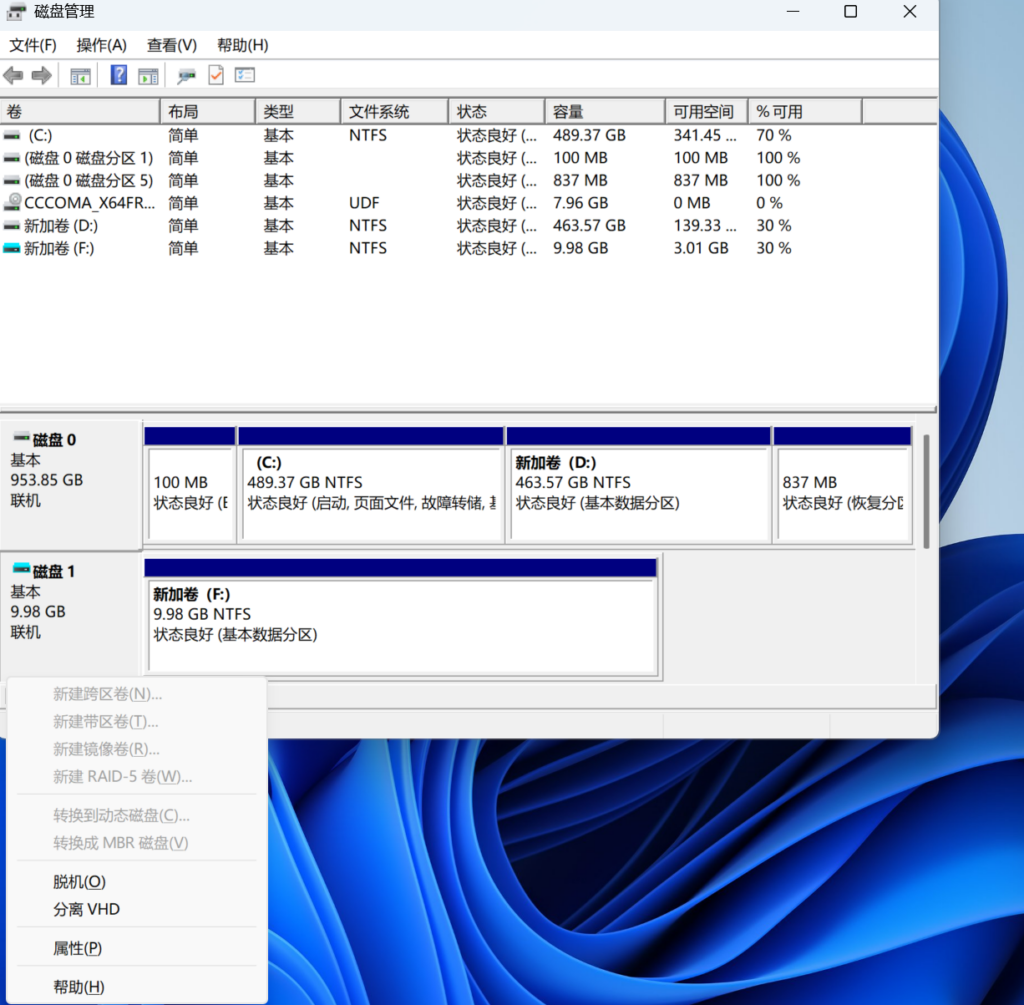This screenshot has width=1024, height=1005.
Task: Open the 查看(V) menu
Action: point(171,45)
